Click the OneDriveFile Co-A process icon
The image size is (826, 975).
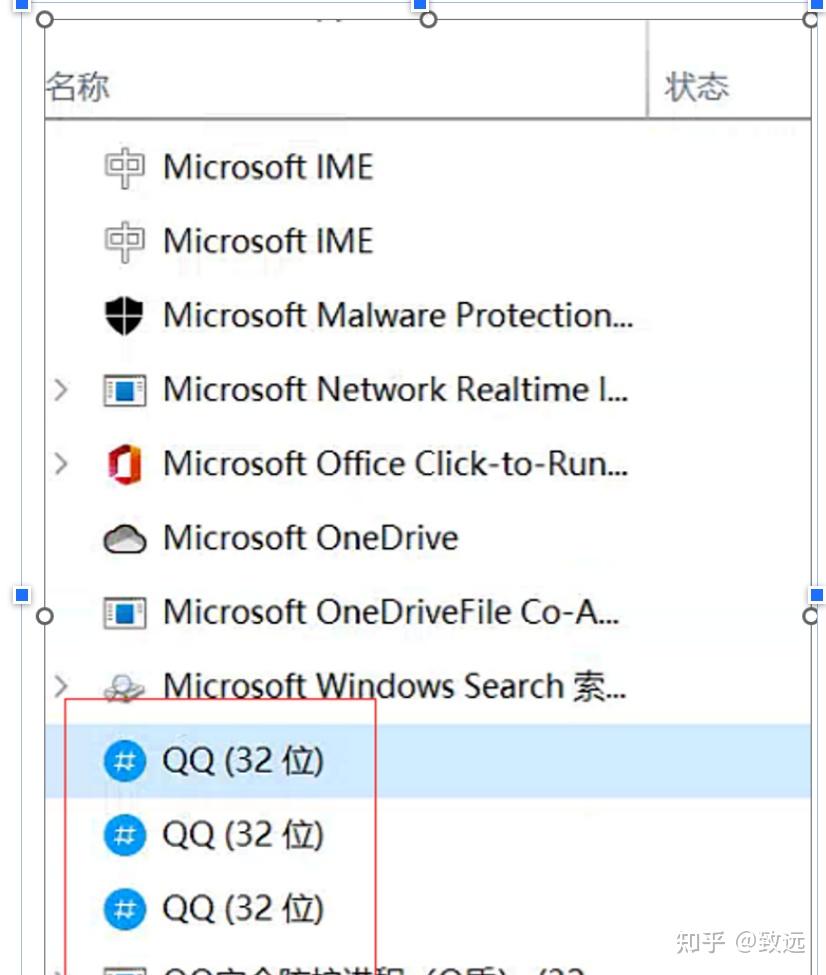[x=124, y=612]
